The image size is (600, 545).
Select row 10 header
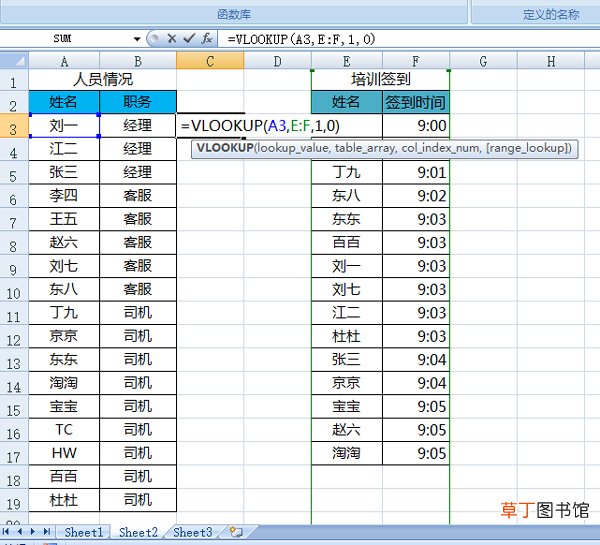(x=14, y=290)
